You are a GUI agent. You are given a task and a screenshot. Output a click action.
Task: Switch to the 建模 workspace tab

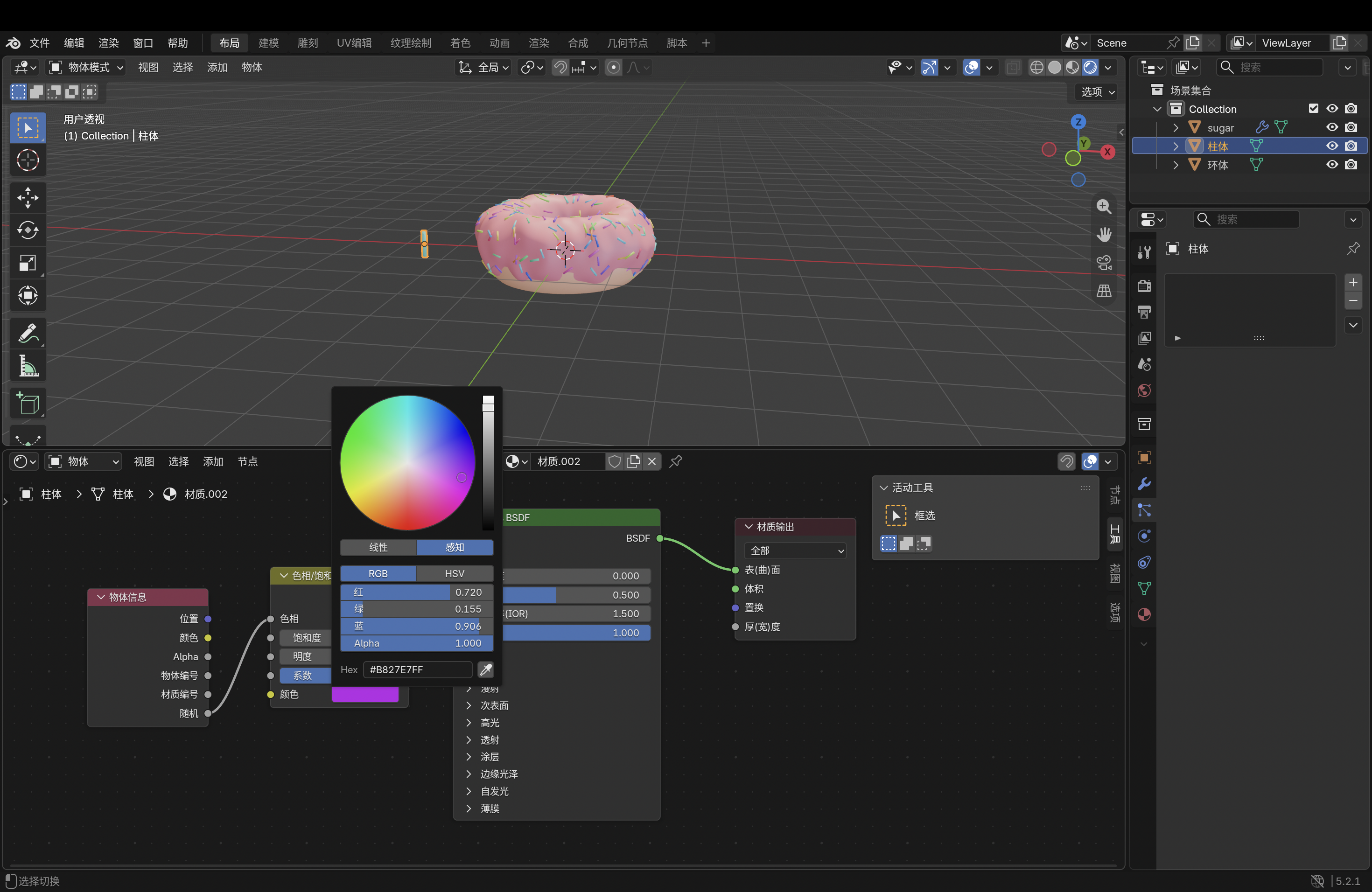click(x=269, y=43)
